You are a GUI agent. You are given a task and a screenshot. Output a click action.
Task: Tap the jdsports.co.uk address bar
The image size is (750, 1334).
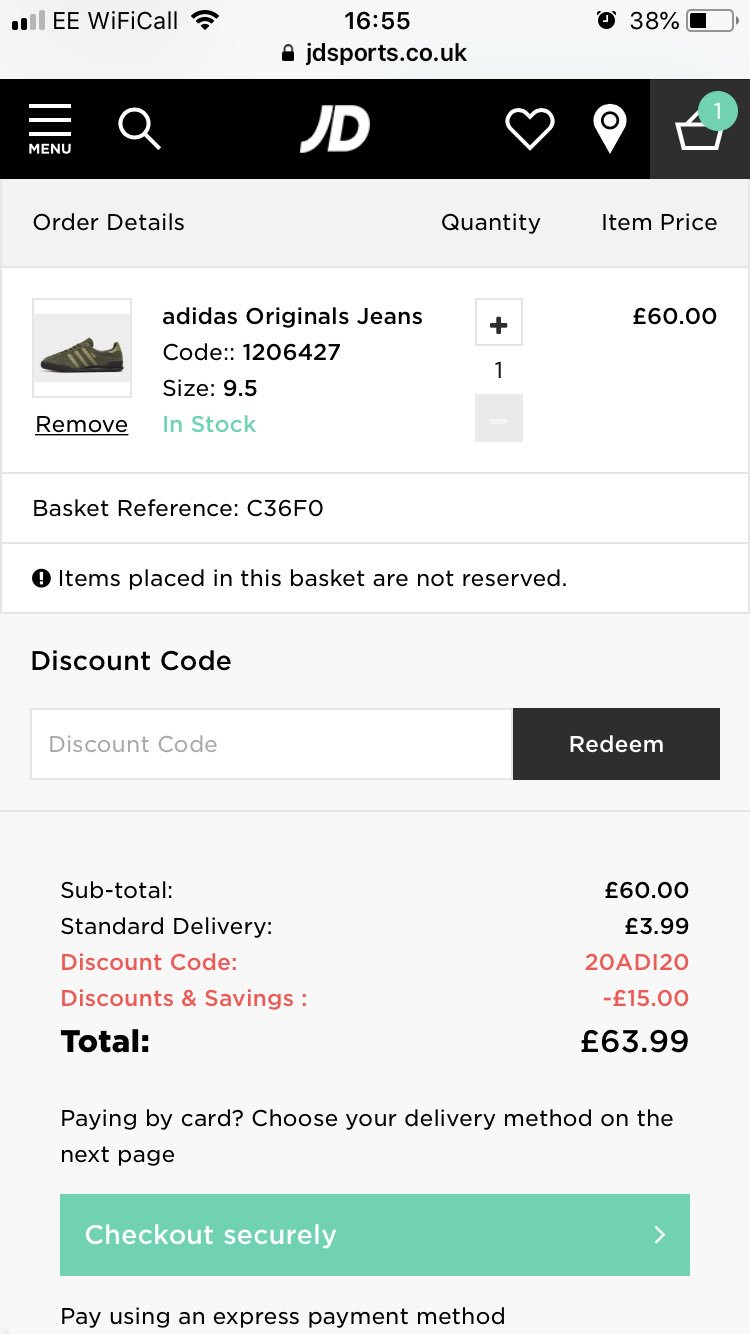point(386,53)
